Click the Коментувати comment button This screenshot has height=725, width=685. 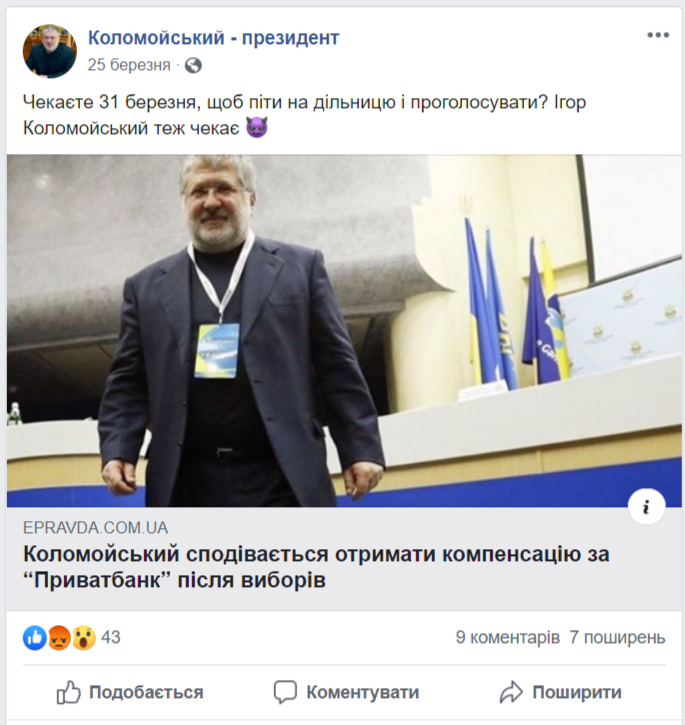(x=346, y=692)
